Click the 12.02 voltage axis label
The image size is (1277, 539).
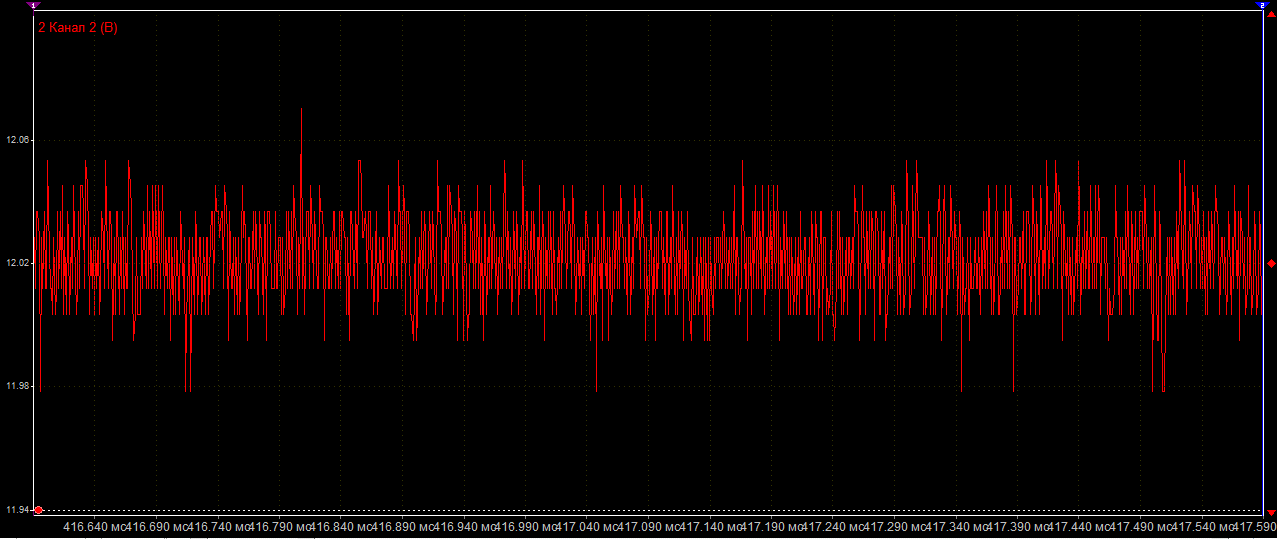click(x=18, y=263)
